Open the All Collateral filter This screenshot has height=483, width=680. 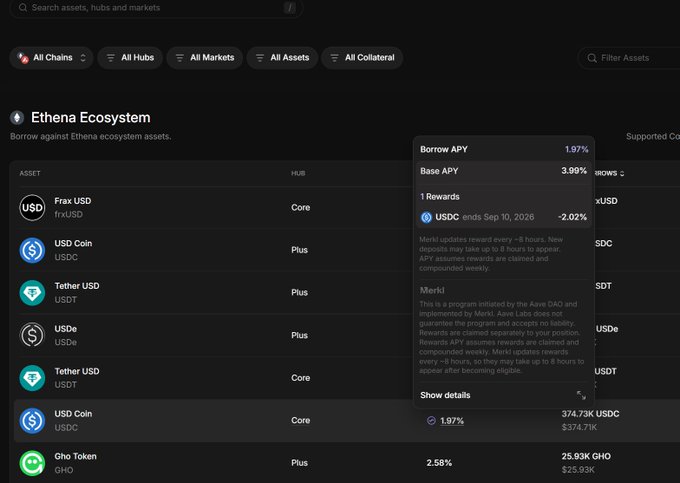[x=362, y=58]
